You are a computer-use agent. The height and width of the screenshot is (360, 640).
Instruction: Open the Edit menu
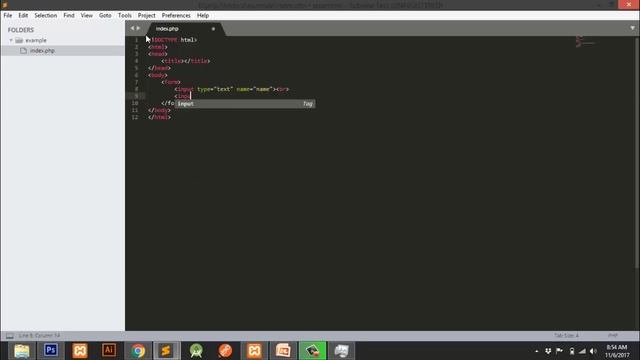tap(23, 16)
